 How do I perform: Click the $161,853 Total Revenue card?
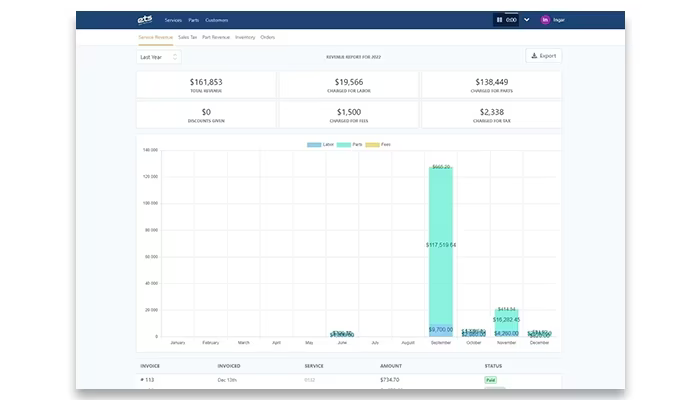pyautogui.click(x=206, y=85)
